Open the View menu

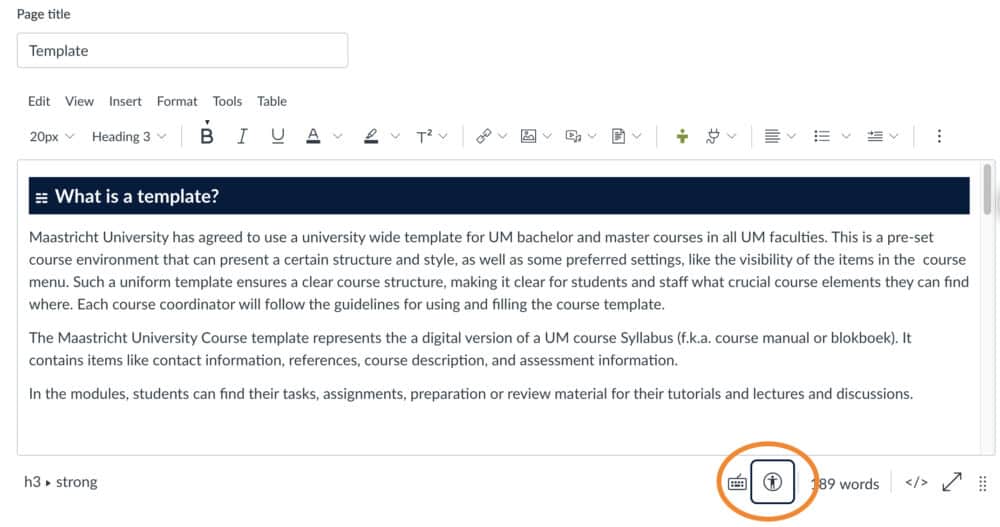[79, 101]
